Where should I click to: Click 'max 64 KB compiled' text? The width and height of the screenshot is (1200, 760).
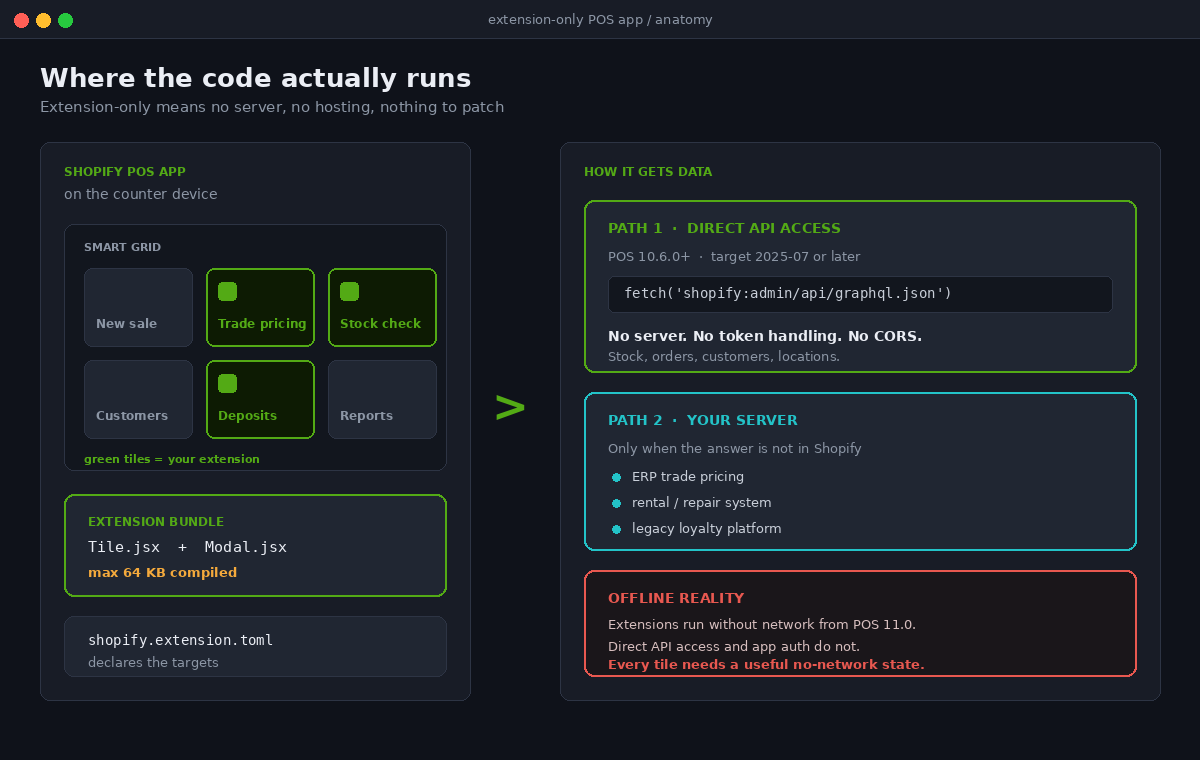162,573
